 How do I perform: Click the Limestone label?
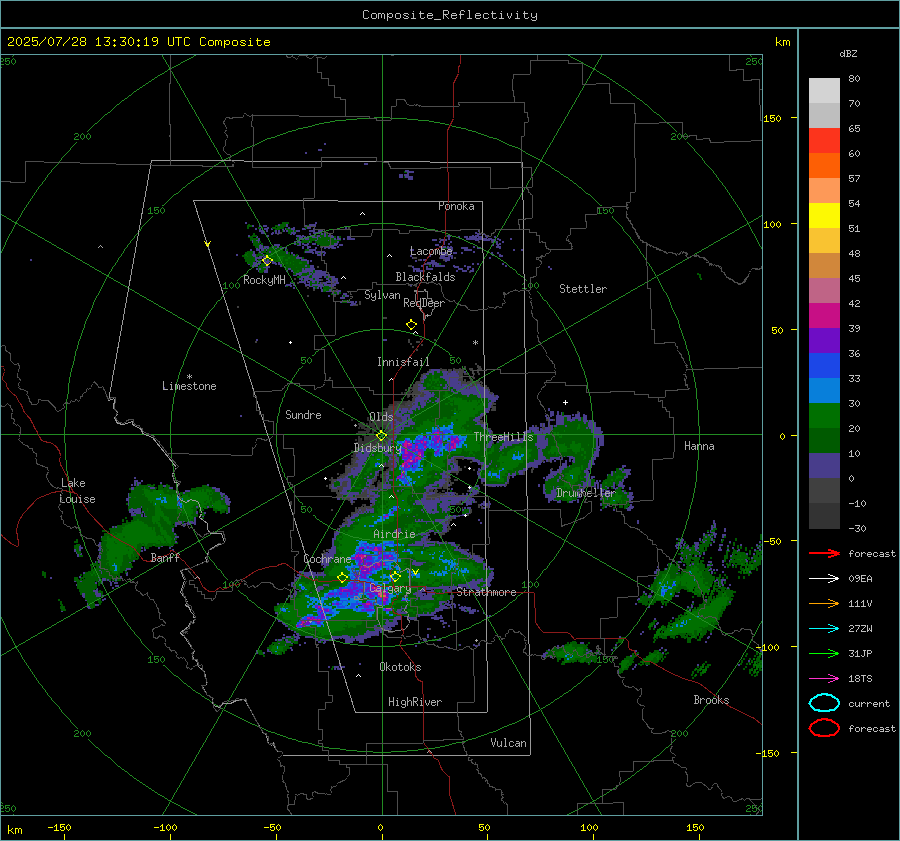coord(189,386)
